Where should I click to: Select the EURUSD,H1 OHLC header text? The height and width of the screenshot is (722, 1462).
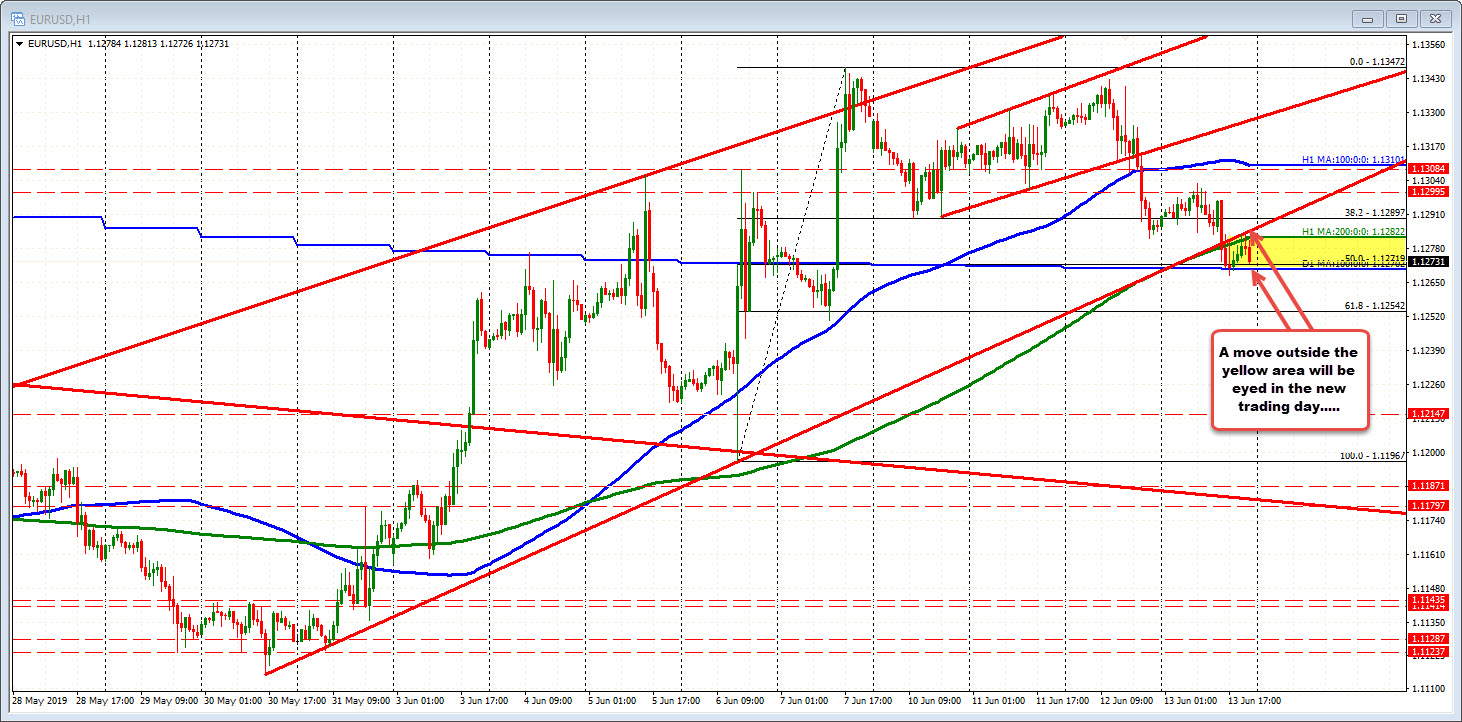click(x=127, y=43)
